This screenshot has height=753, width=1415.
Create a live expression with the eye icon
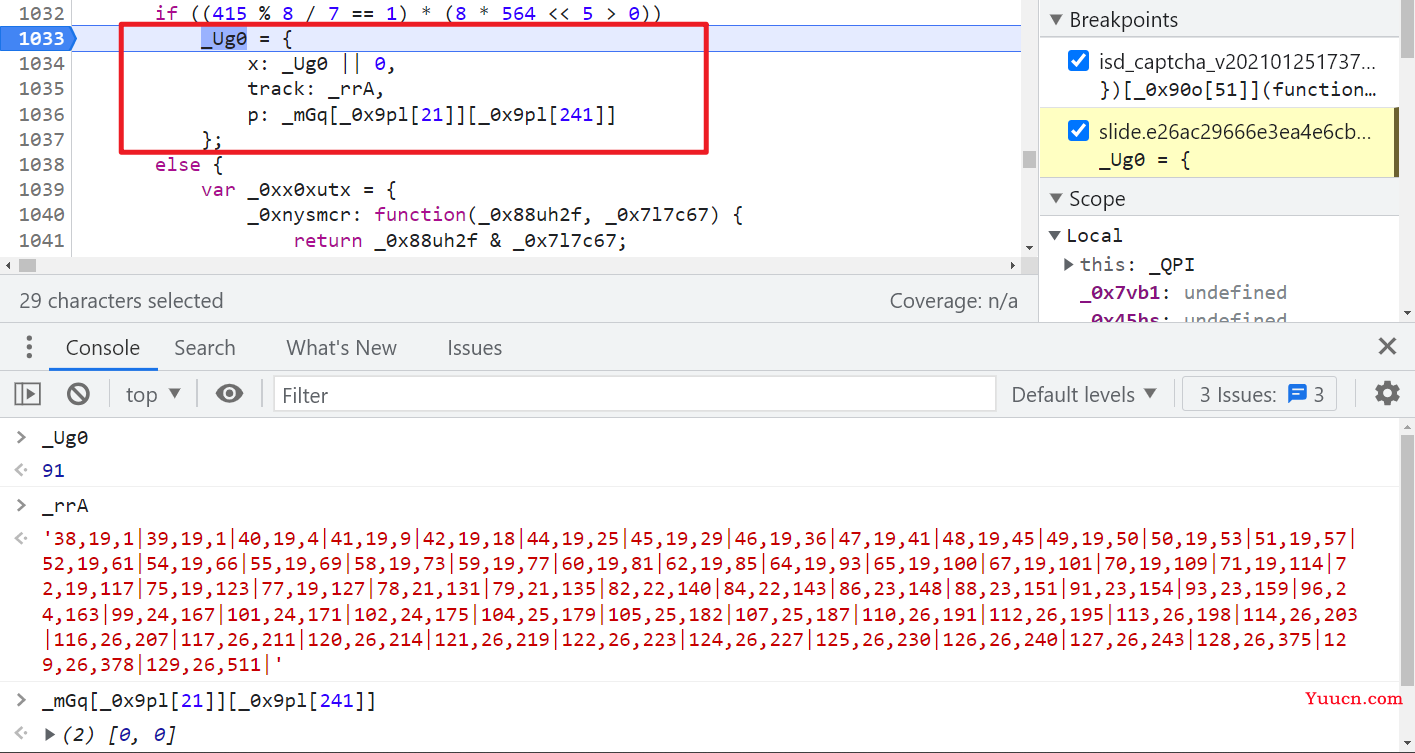coord(229,394)
